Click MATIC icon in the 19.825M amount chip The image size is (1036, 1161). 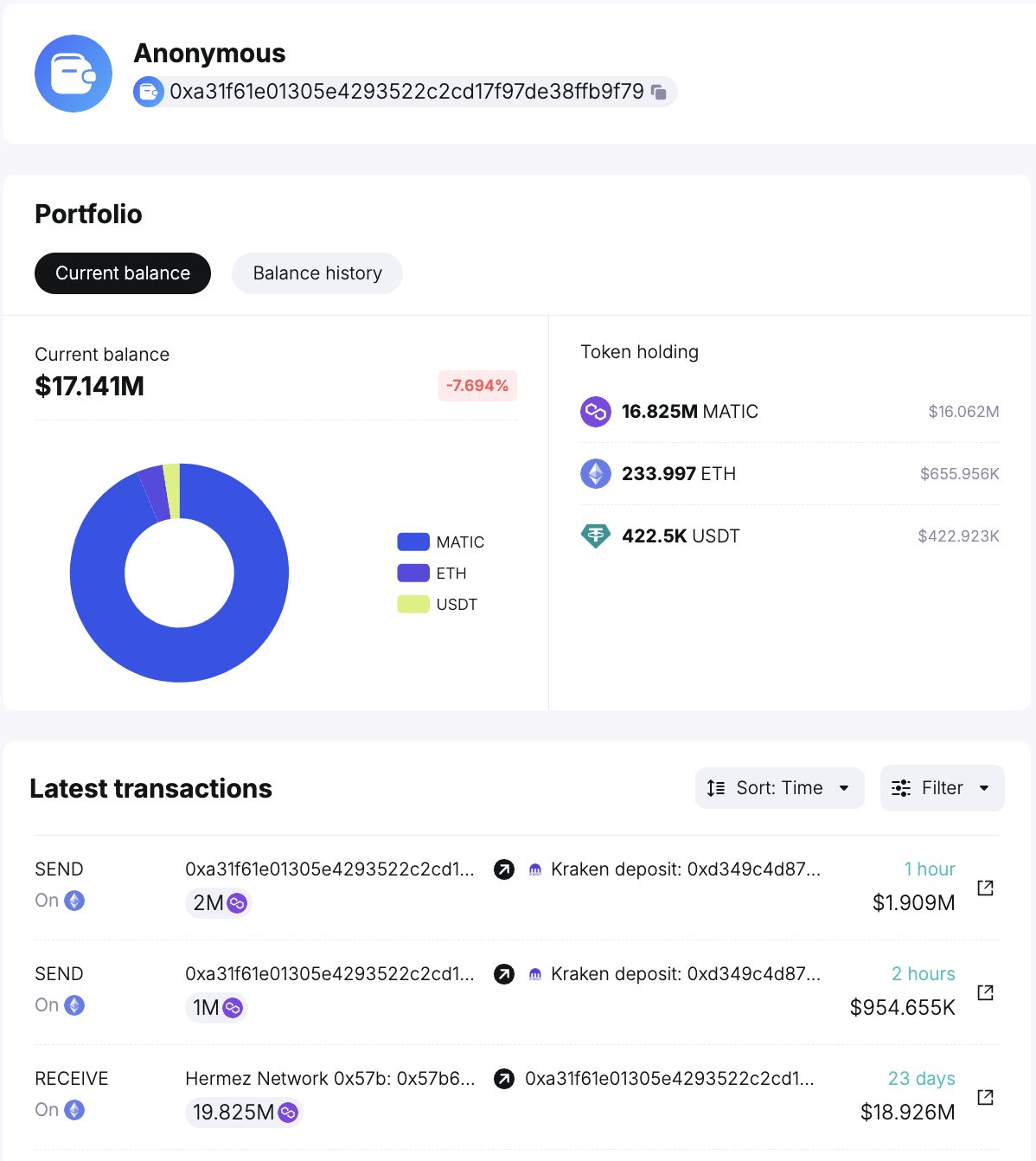coord(288,1113)
